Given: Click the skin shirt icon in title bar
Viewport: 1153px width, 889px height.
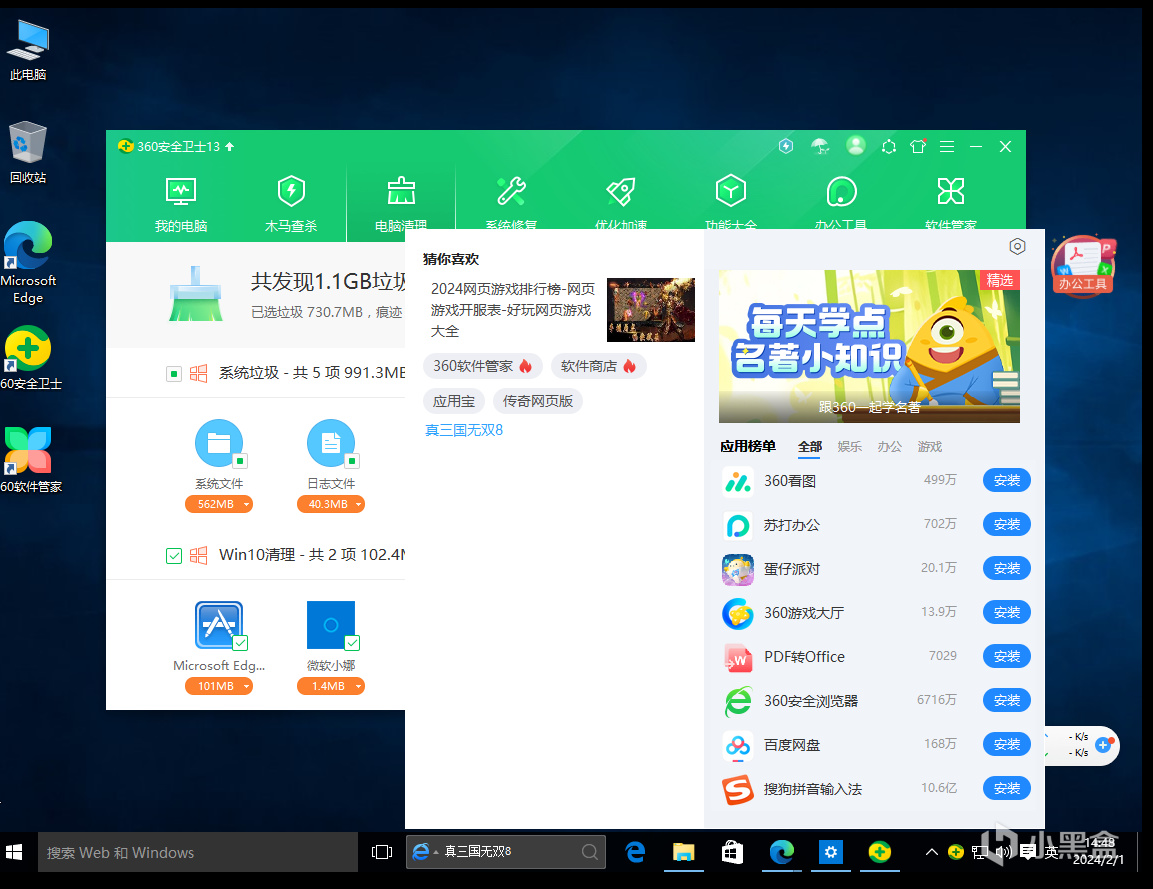Looking at the screenshot, I should [918, 146].
